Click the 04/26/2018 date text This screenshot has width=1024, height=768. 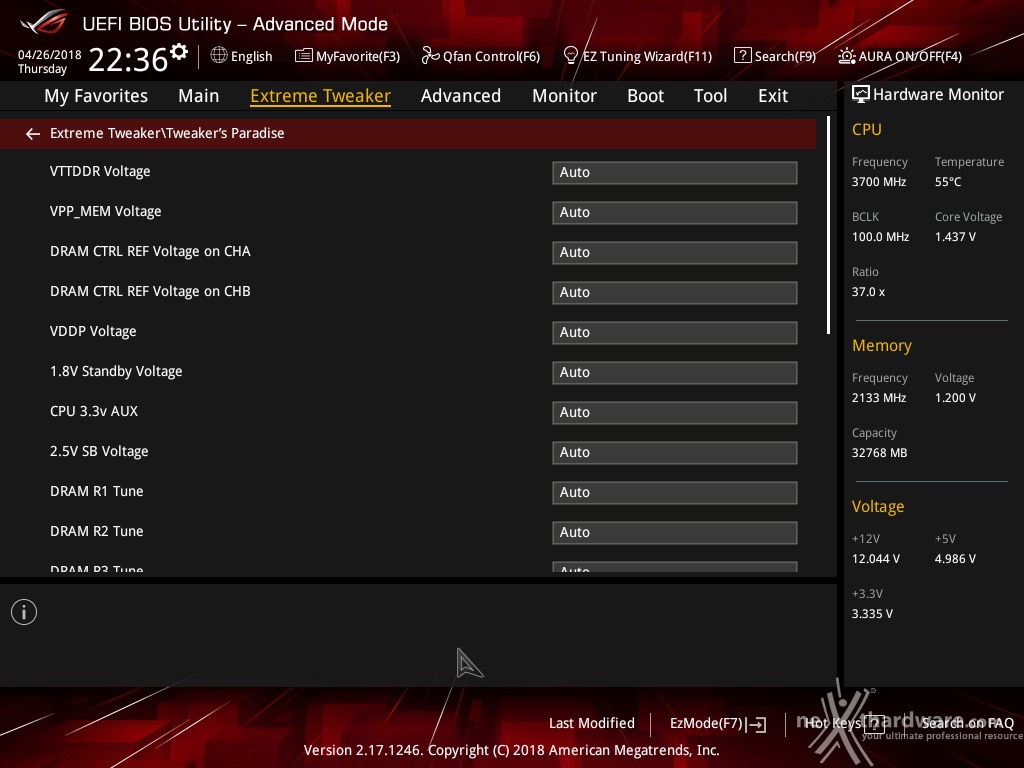tap(50, 55)
